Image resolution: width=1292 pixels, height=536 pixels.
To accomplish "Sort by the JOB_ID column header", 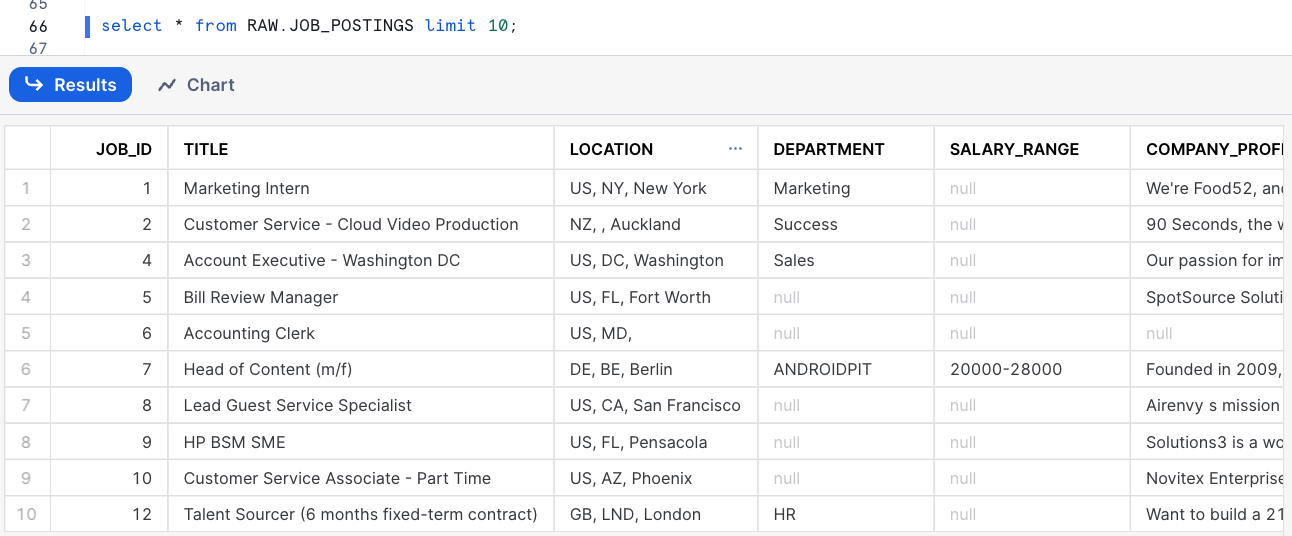I will coord(123,149).
